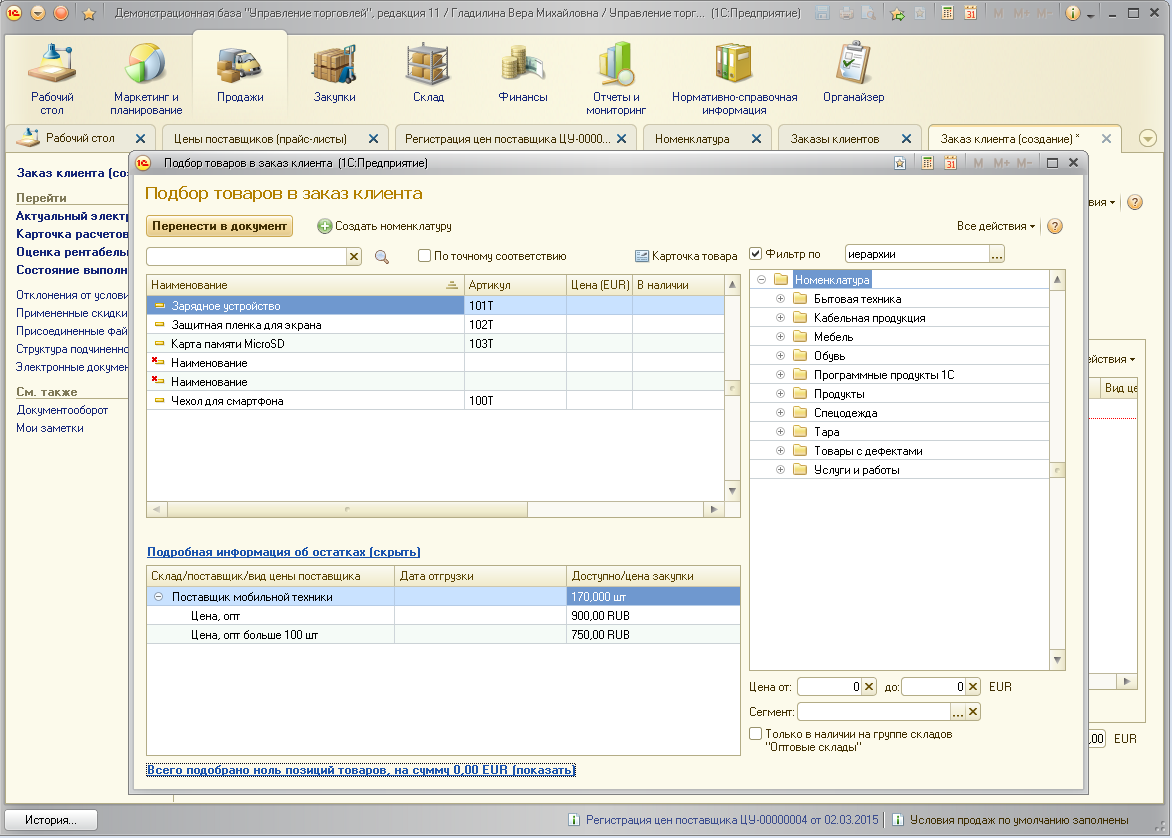The image size is (1172, 838).
Task: Expand the Обувь folder
Action: 780,356
